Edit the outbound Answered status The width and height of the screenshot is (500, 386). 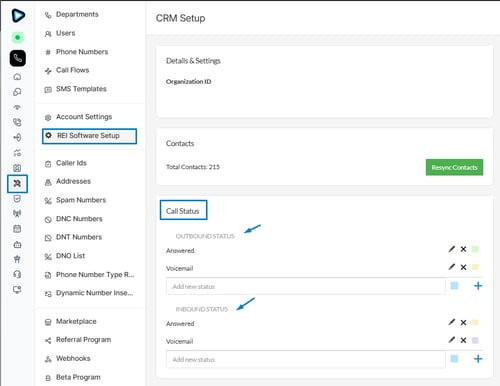click(x=452, y=249)
